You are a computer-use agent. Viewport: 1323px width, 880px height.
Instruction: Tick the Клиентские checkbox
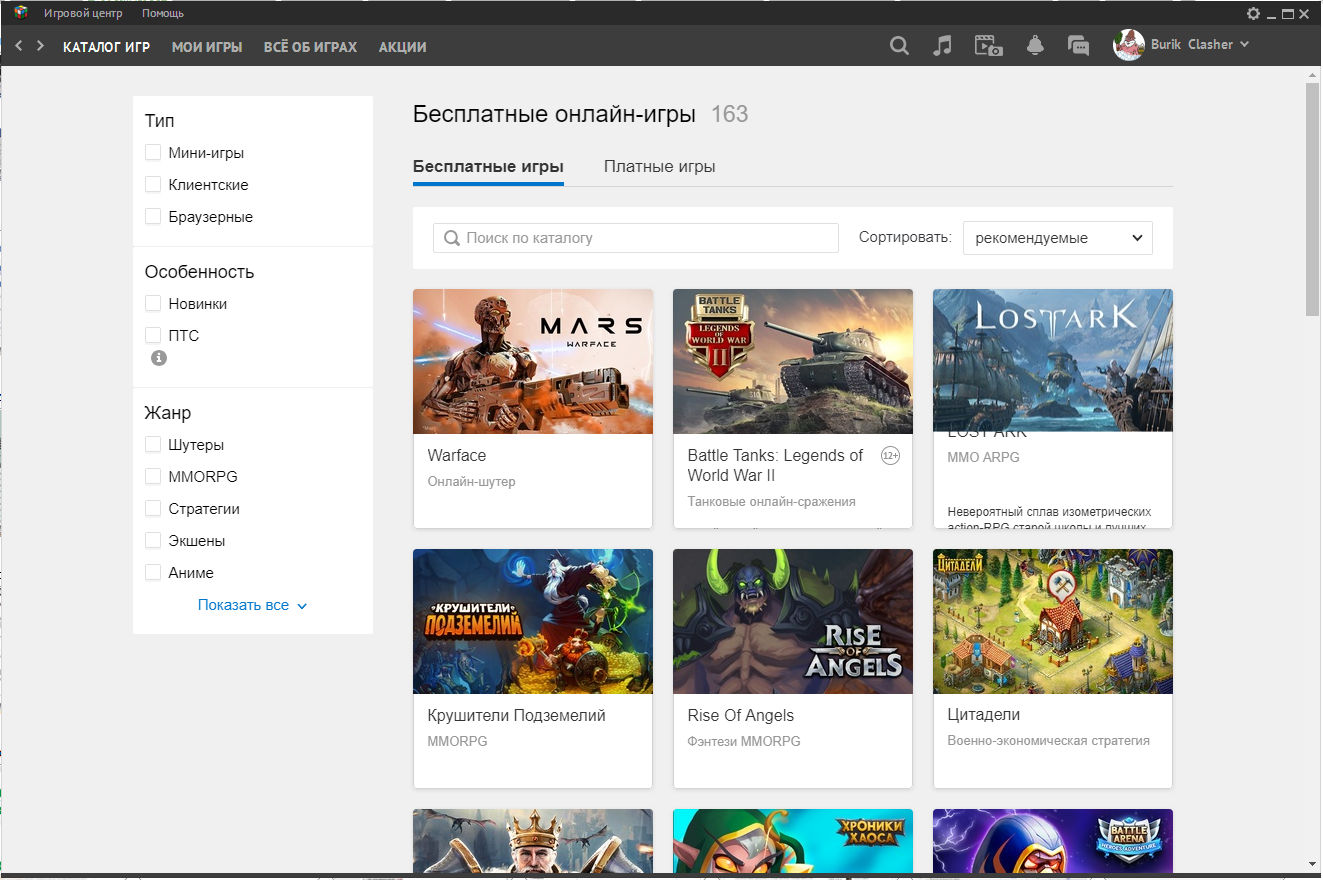coord(153,185)
